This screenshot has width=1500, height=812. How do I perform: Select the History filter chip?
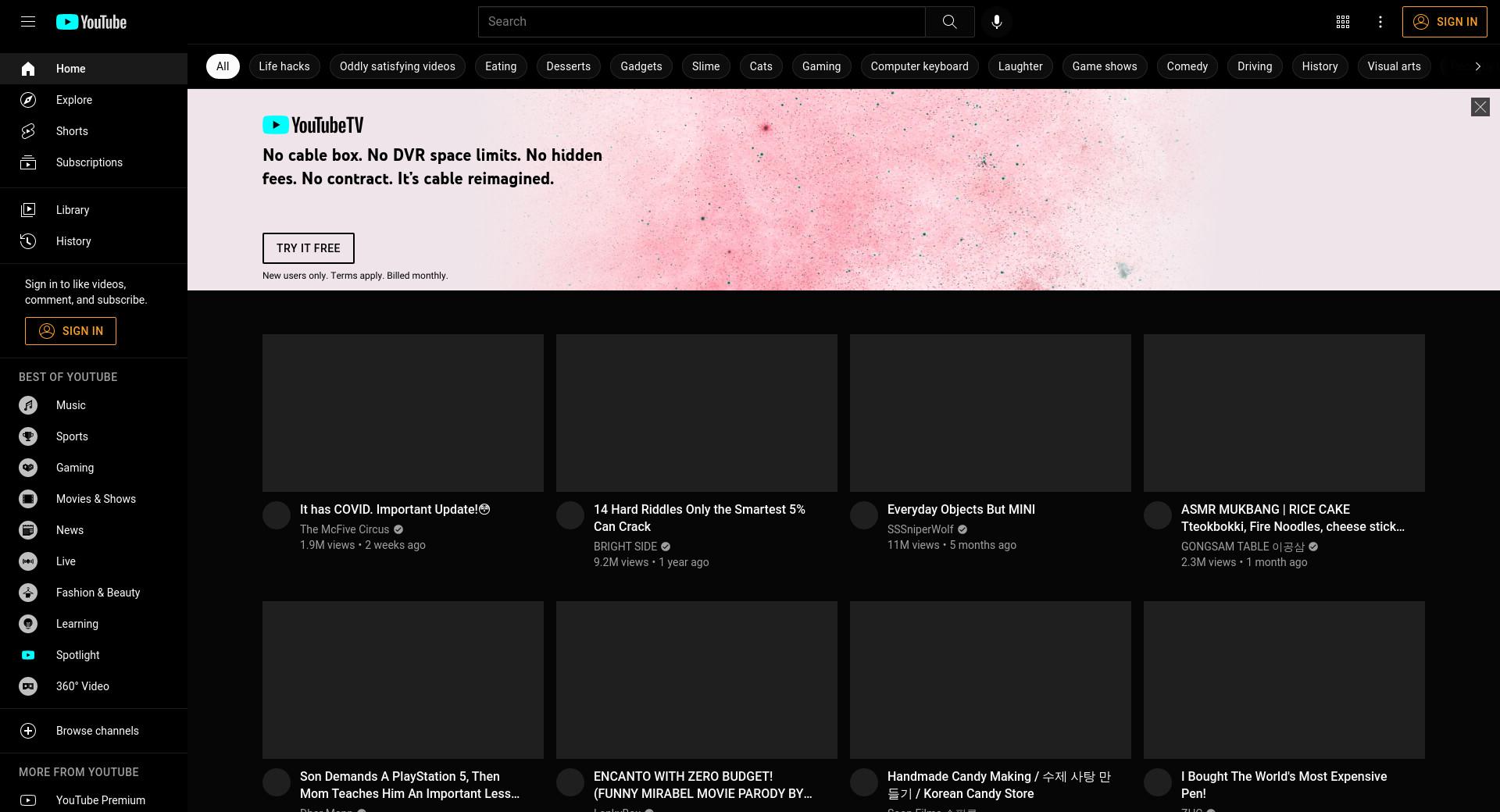(x=1320, y=66)
